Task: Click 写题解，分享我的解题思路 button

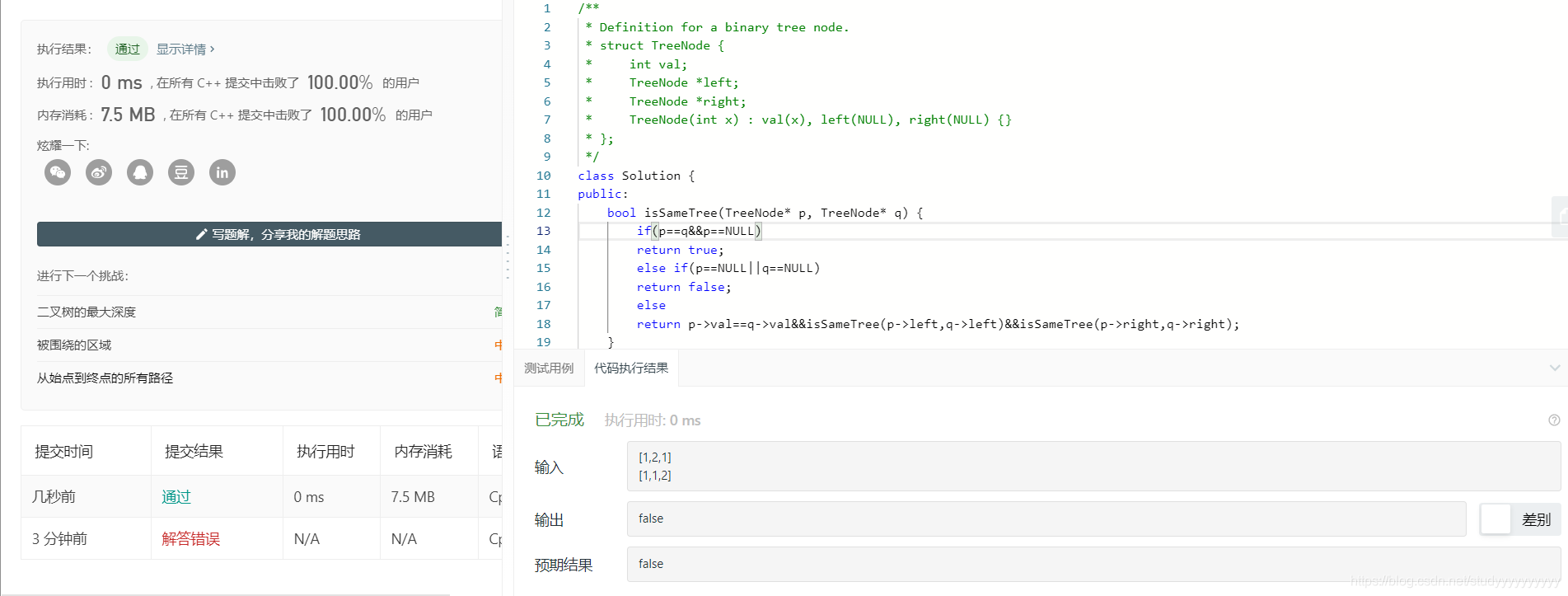Action: click(269, 234)
